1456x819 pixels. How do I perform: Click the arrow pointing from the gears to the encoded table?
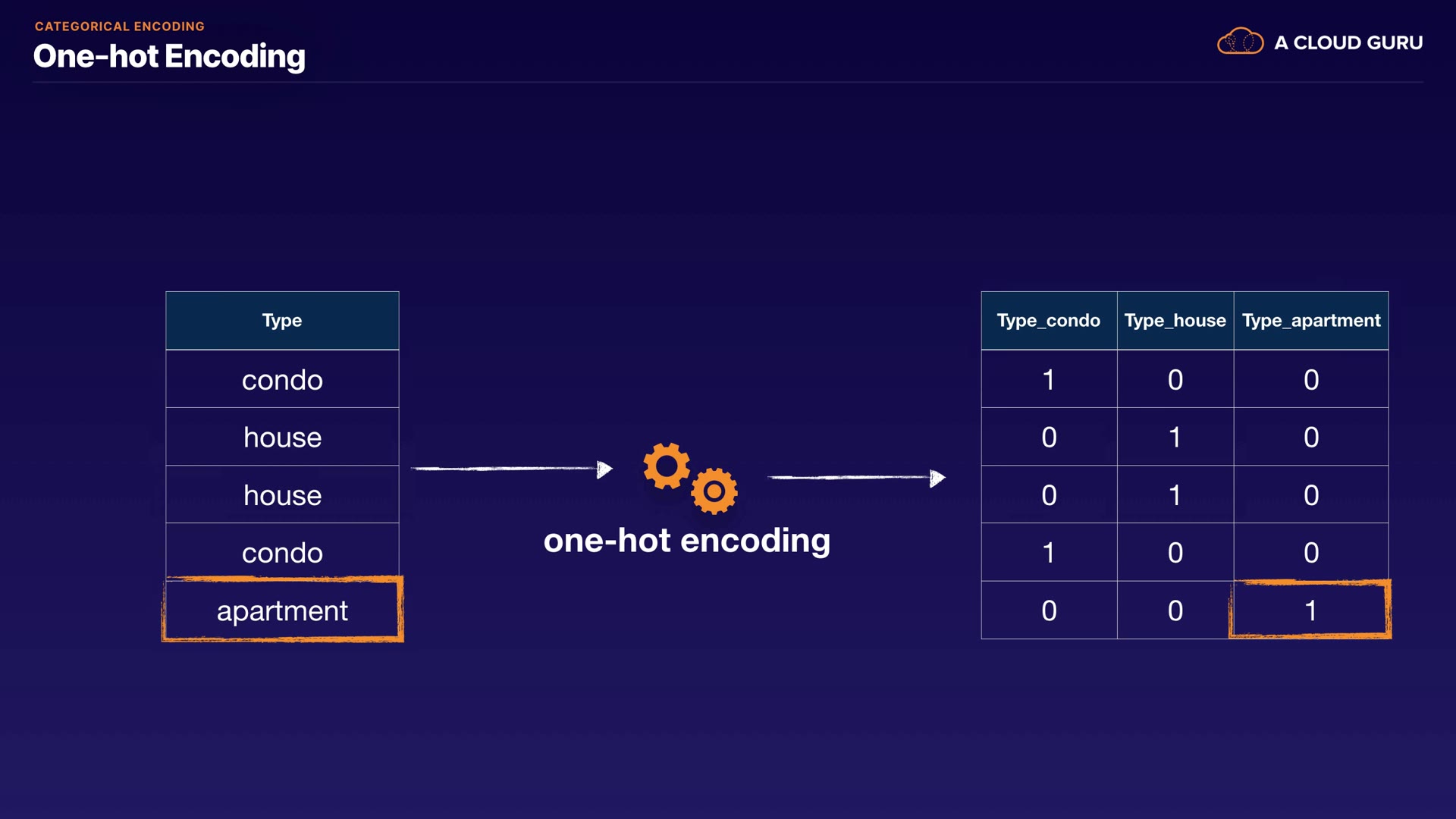click(857, 478)
